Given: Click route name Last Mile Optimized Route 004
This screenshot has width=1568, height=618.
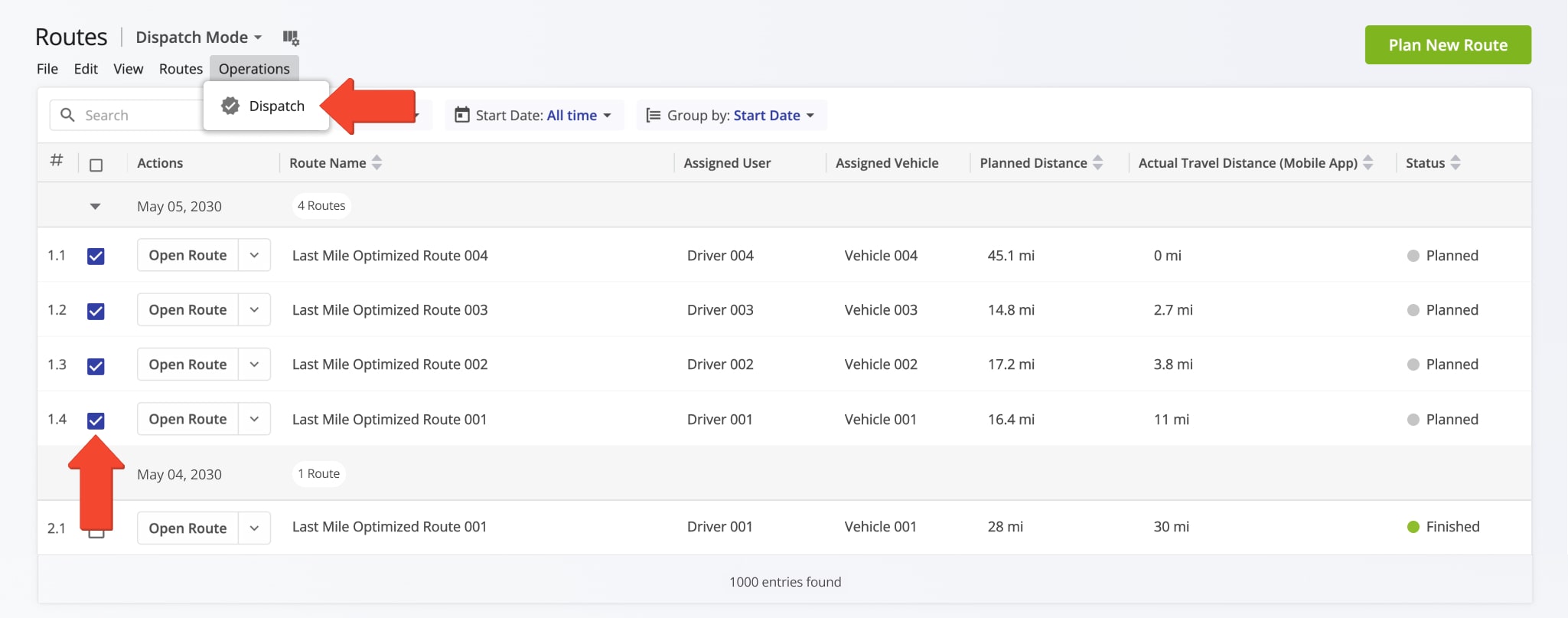Looking at the screenshot, I should 390,256.
